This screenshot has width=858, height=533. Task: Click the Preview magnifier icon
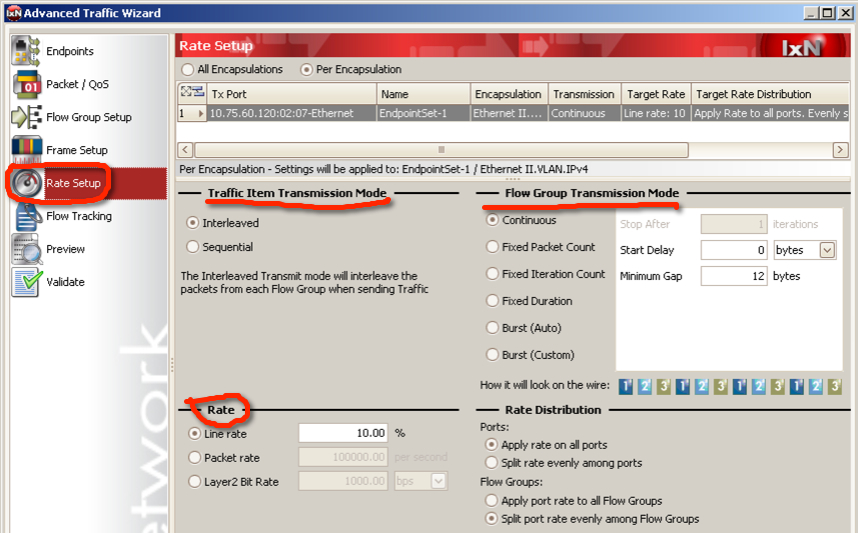pyautogui.click(x=26, y=249)
